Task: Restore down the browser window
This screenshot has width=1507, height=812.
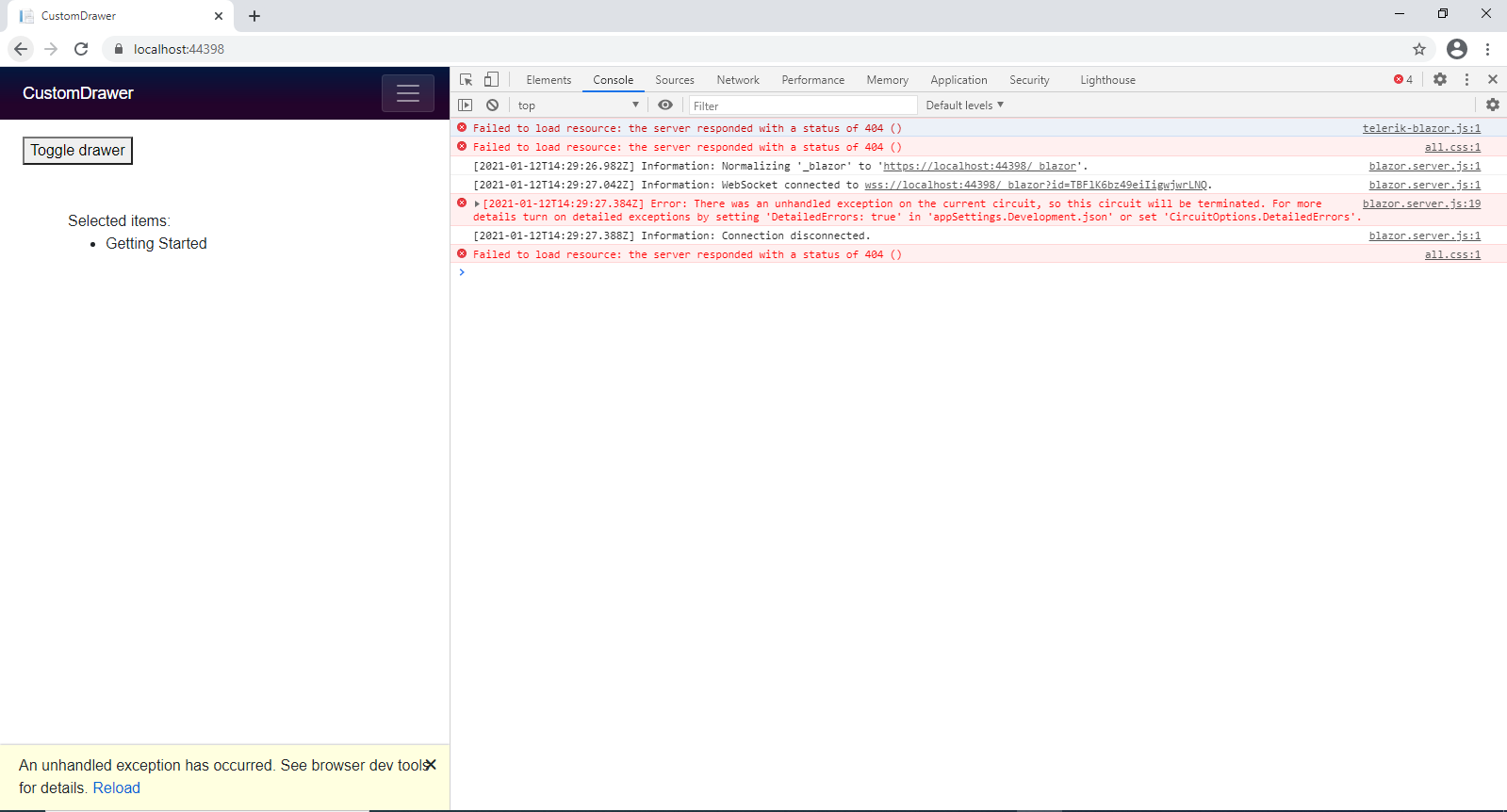Action: coord(1443,14)
